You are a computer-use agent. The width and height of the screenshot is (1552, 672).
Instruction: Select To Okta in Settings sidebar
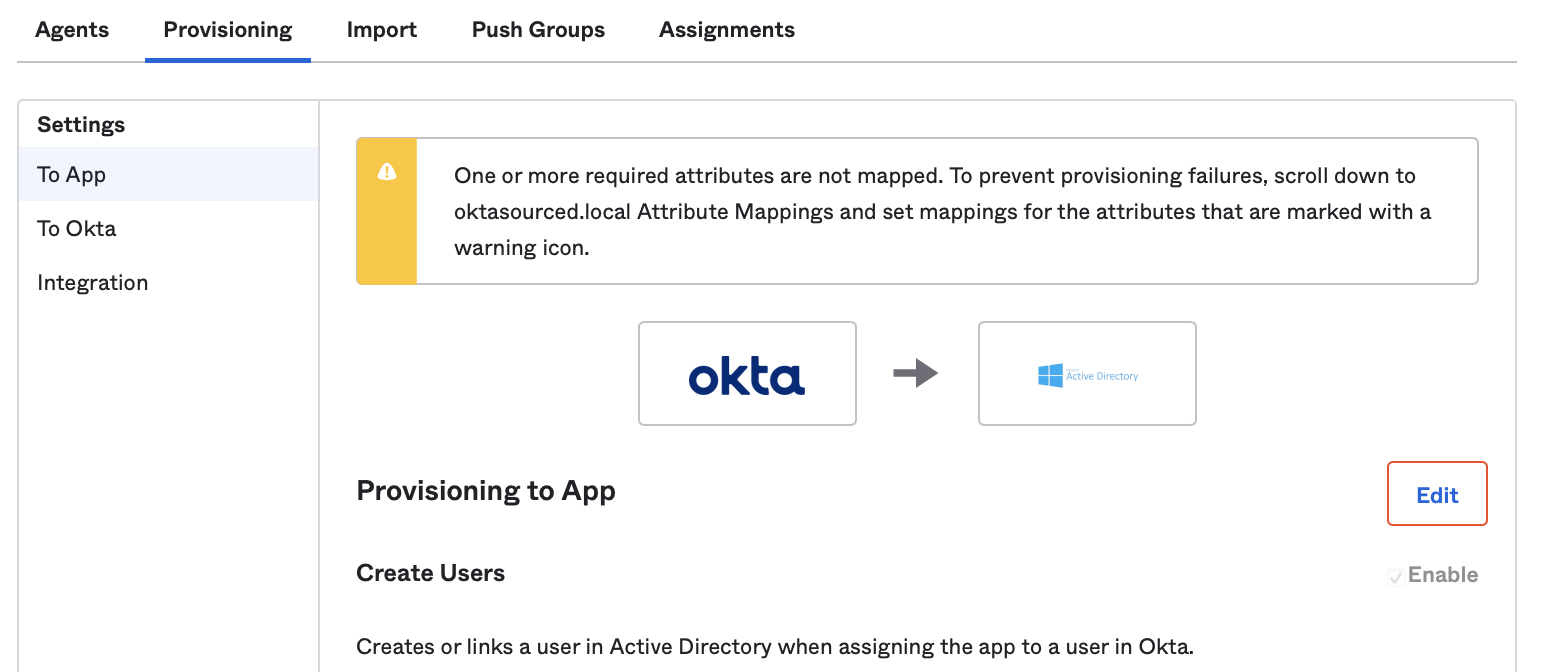169,228
